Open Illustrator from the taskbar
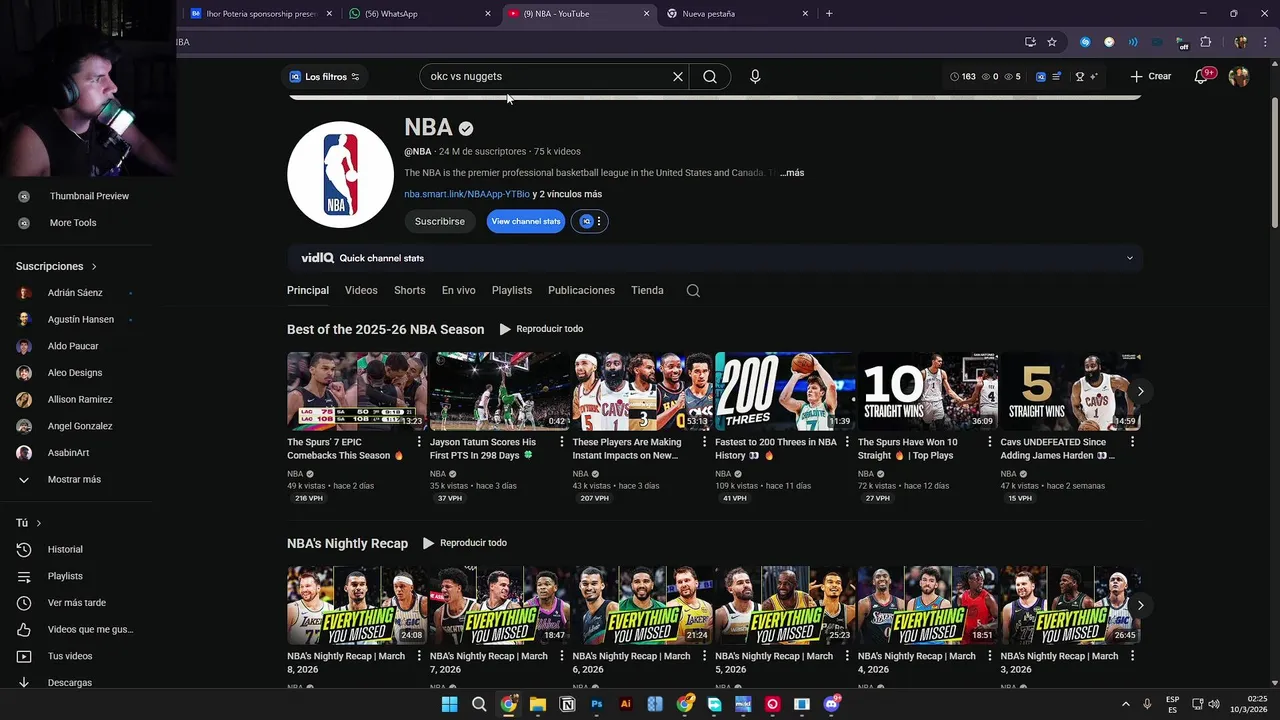This screenshot has height=720, width=1280. [x=626, y=704]
